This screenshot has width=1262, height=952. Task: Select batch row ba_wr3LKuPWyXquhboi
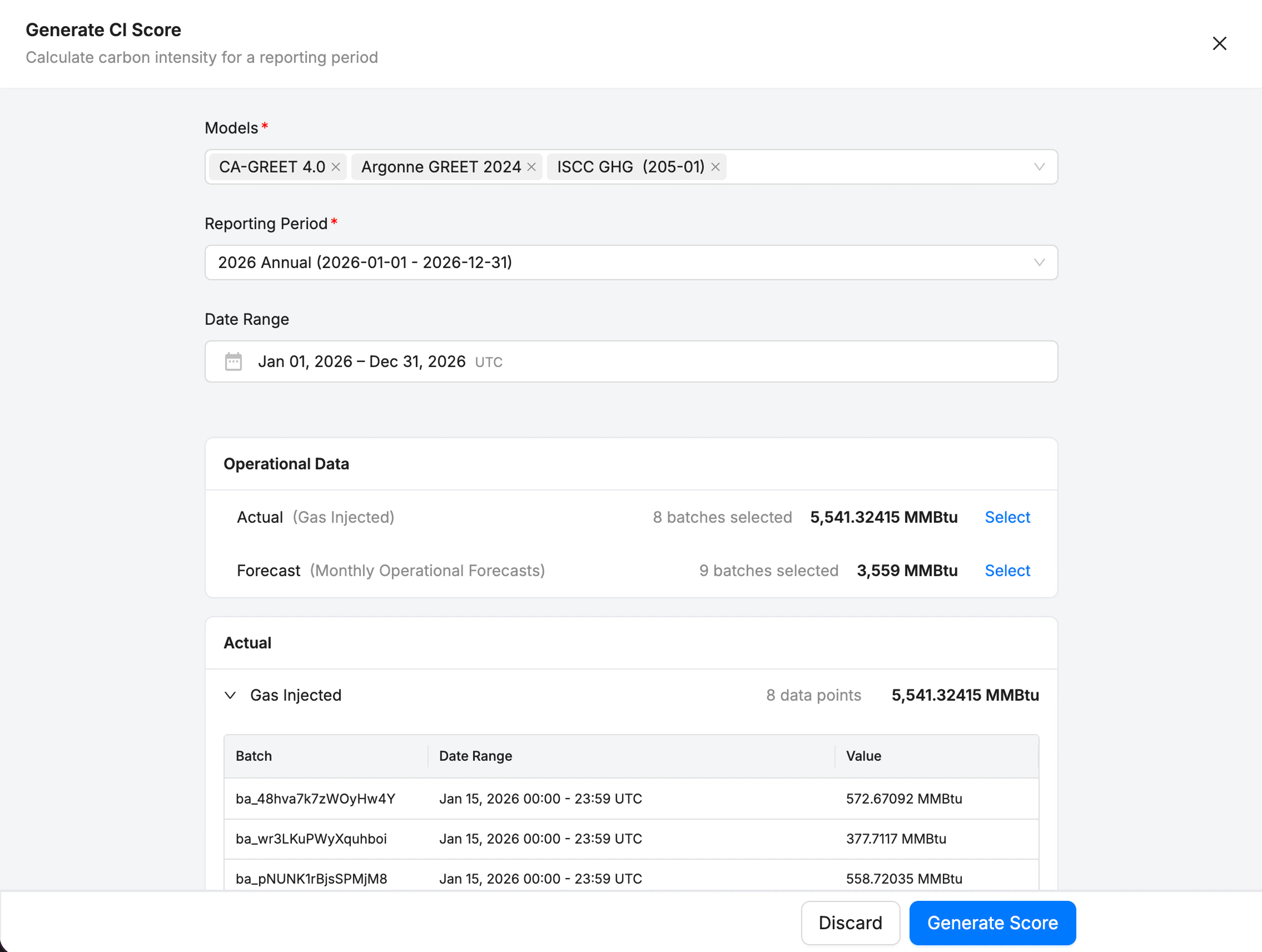click(311, 839)
